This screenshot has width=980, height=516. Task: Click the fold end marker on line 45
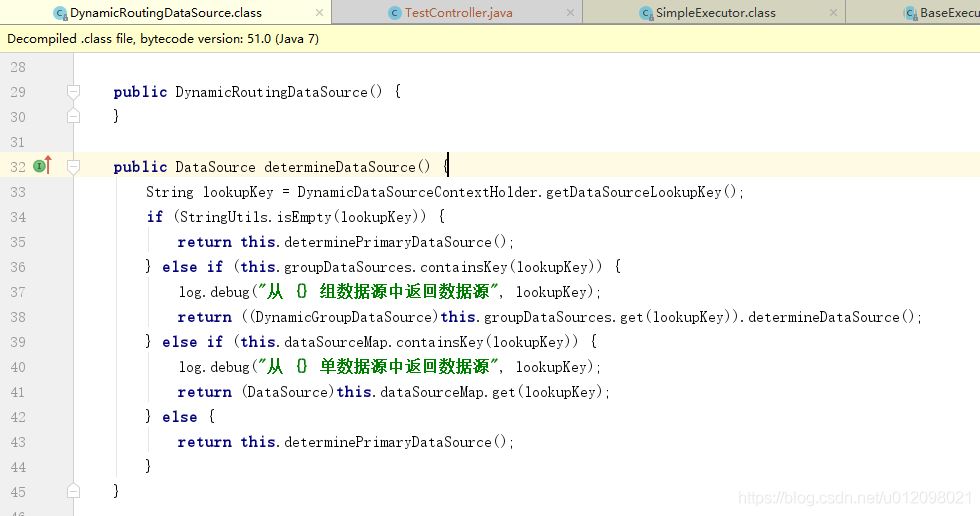pyautogui.click(x=73, y=491)
